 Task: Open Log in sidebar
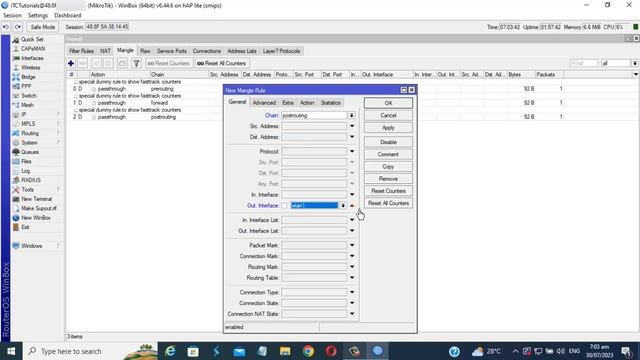25,171
